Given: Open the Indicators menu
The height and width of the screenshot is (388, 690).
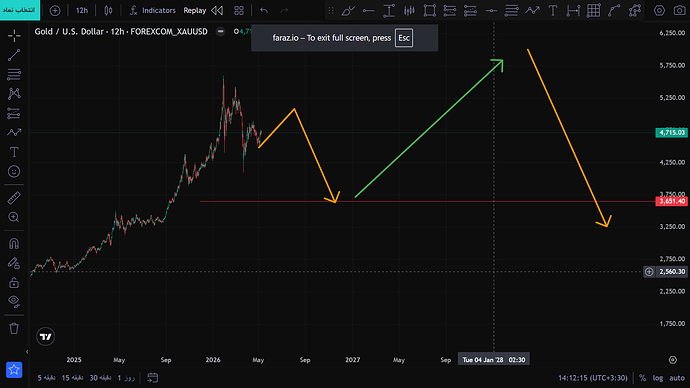Looking at the screenshot, I should point(152,10).
